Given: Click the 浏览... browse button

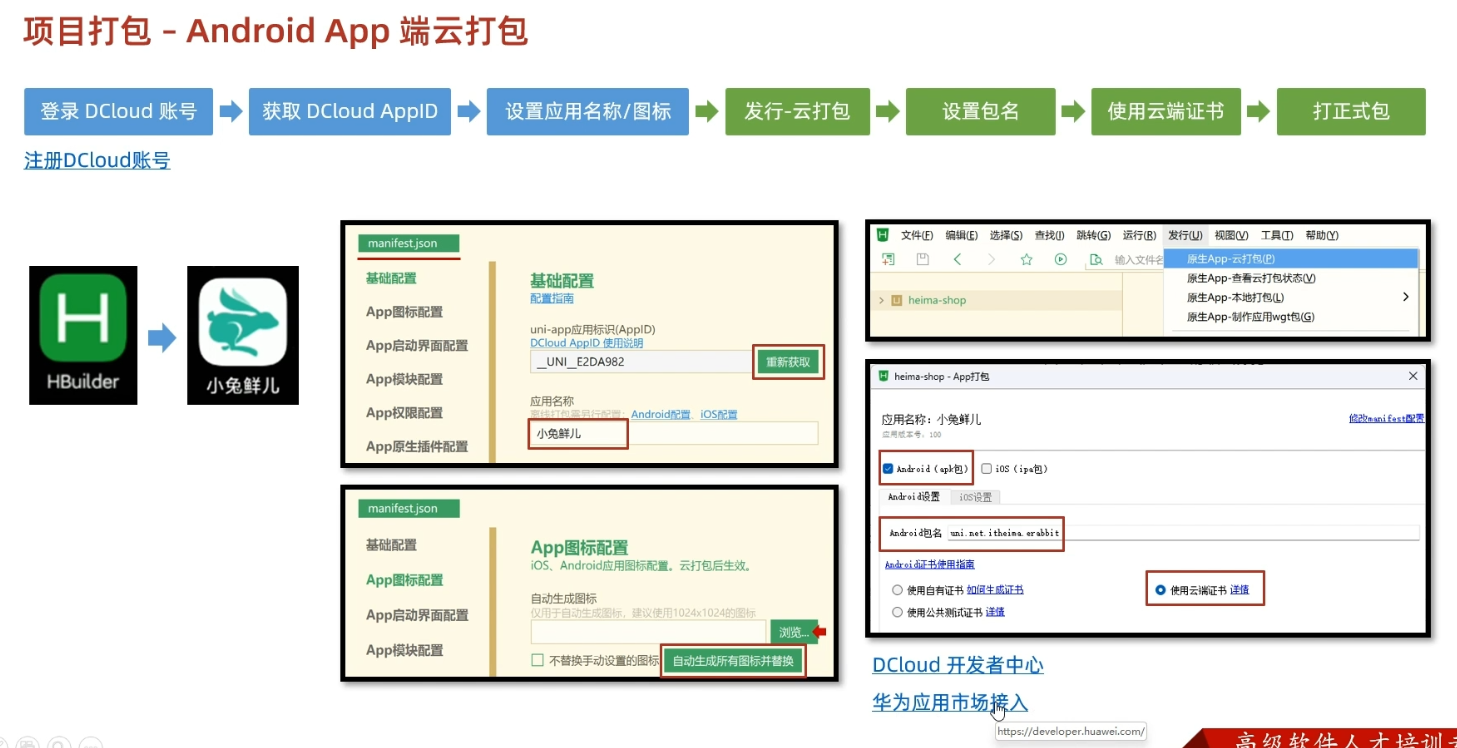Looking at the screenshot, I should click(793, 632).
